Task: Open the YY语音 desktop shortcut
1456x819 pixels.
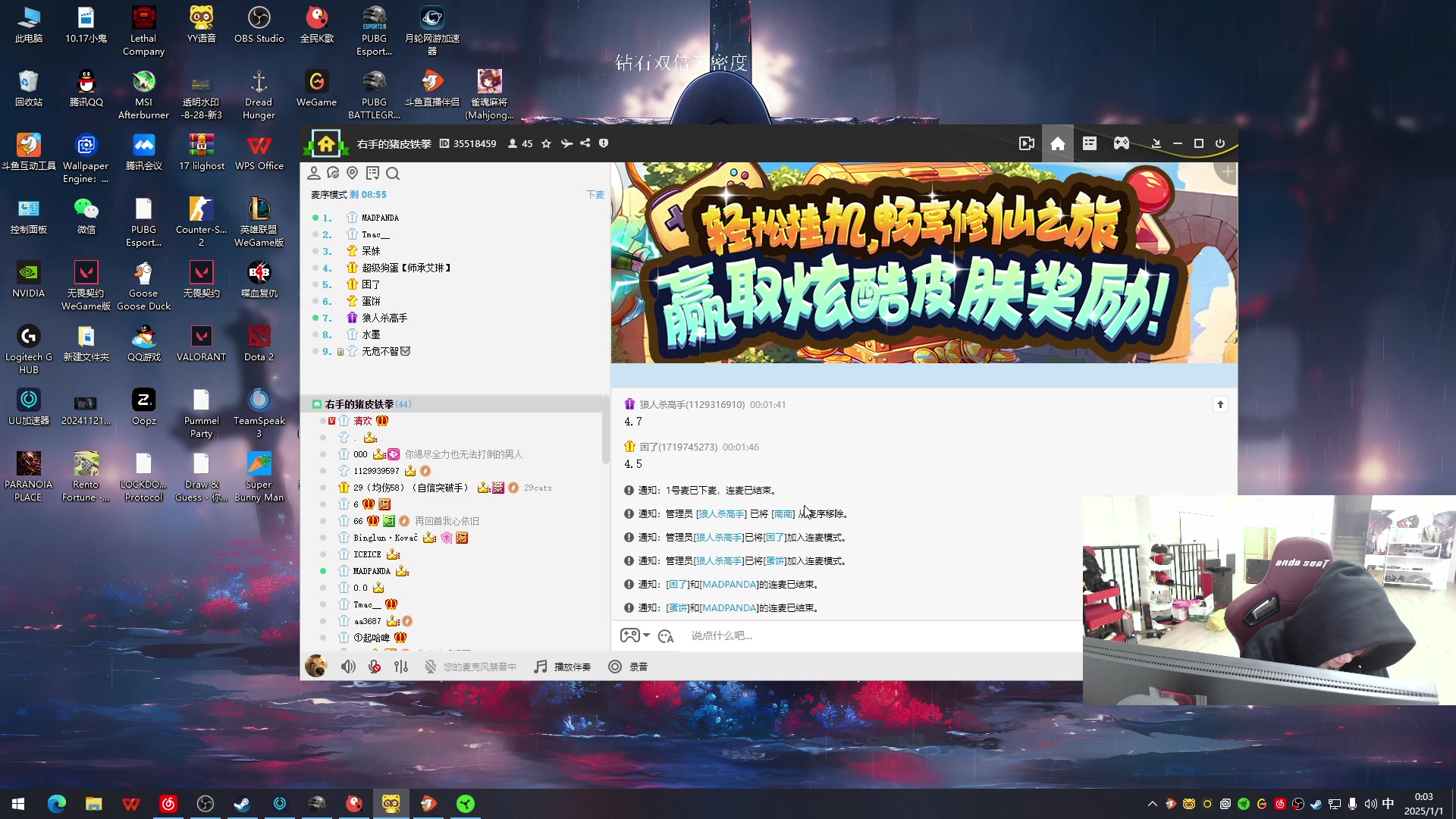Action: click(201, 25)
